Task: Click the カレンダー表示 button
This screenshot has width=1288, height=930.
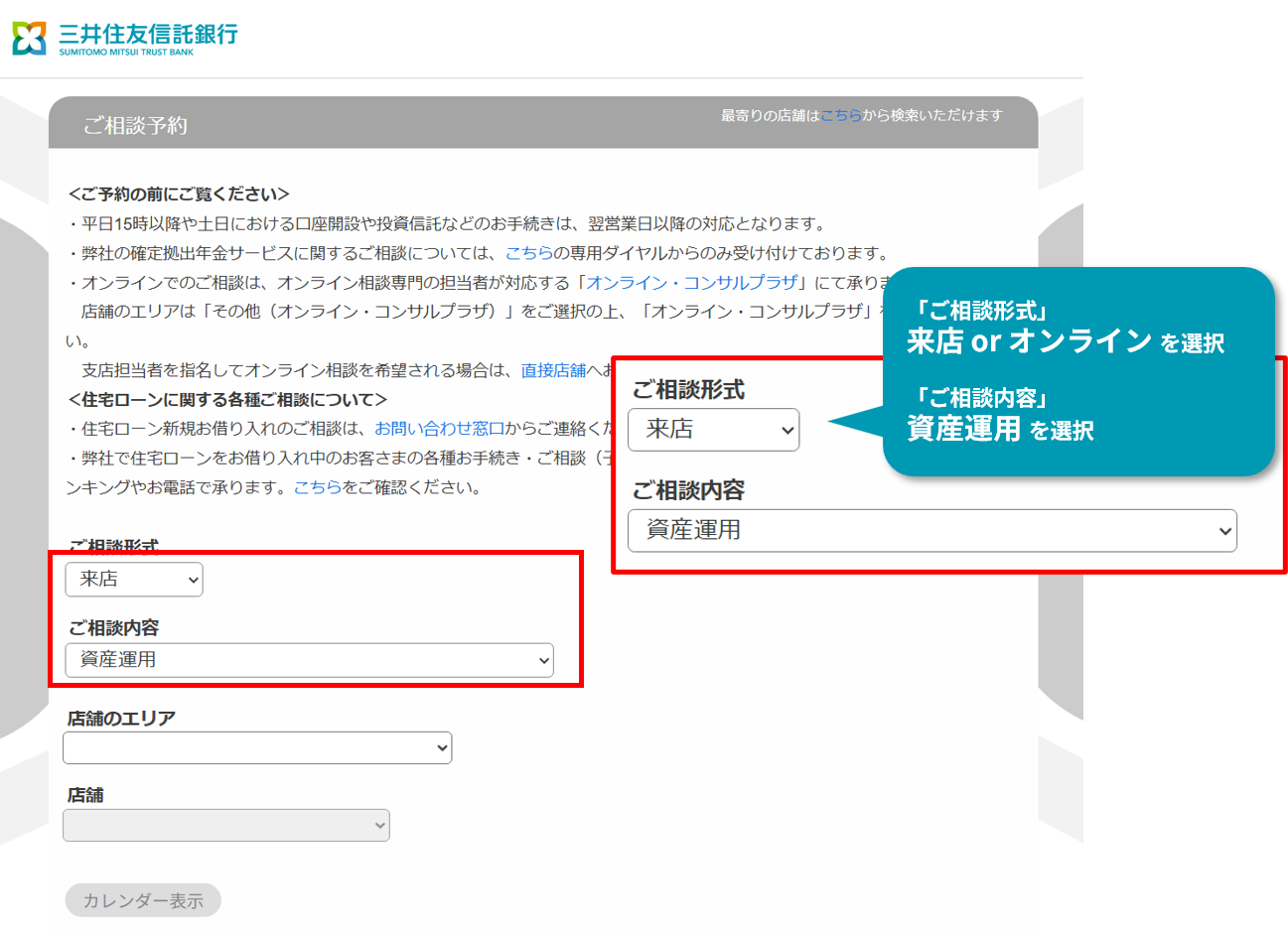Action: tap(143, 900)
